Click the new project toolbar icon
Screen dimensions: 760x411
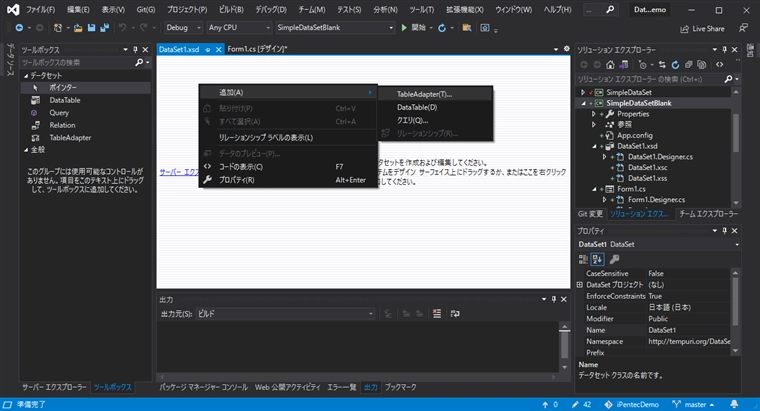(58, 28)
